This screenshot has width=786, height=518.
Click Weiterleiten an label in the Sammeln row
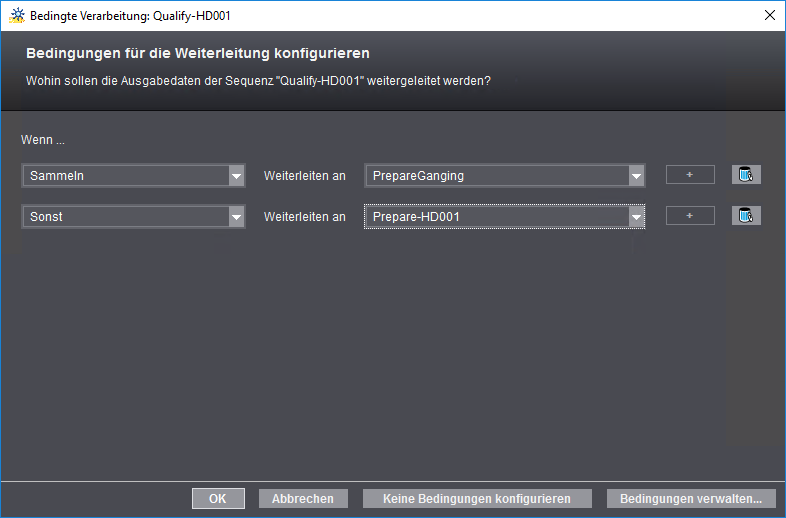point(304,176)
